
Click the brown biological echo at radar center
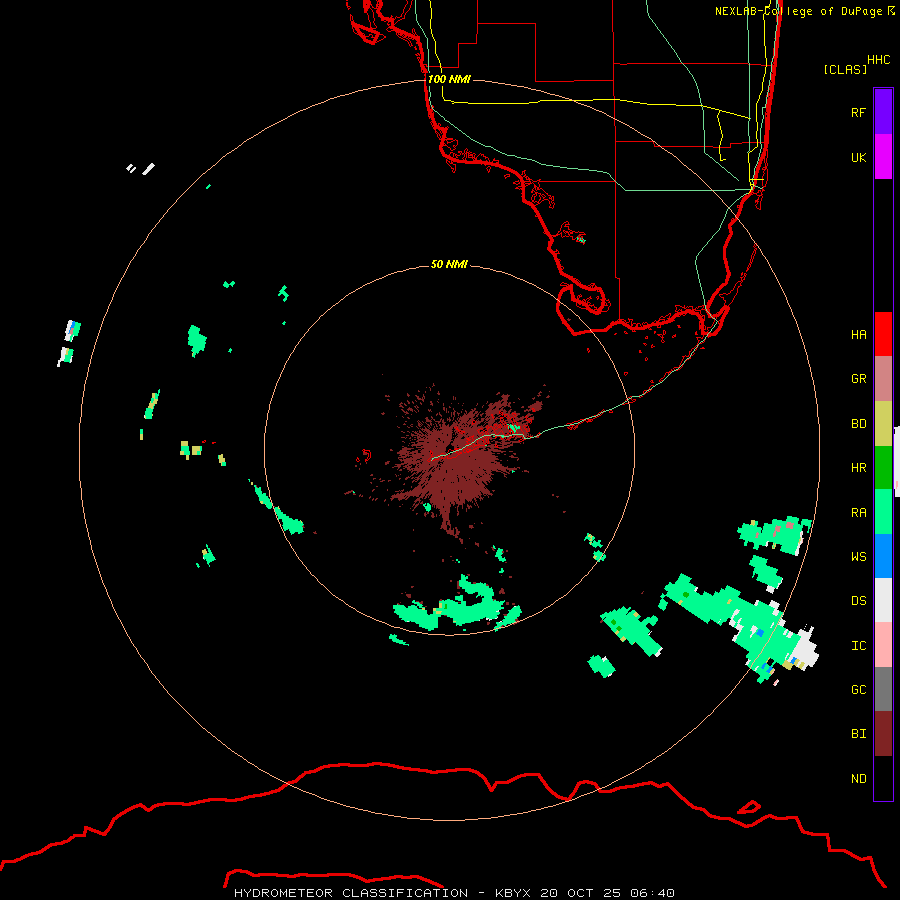tap(453, 459)
